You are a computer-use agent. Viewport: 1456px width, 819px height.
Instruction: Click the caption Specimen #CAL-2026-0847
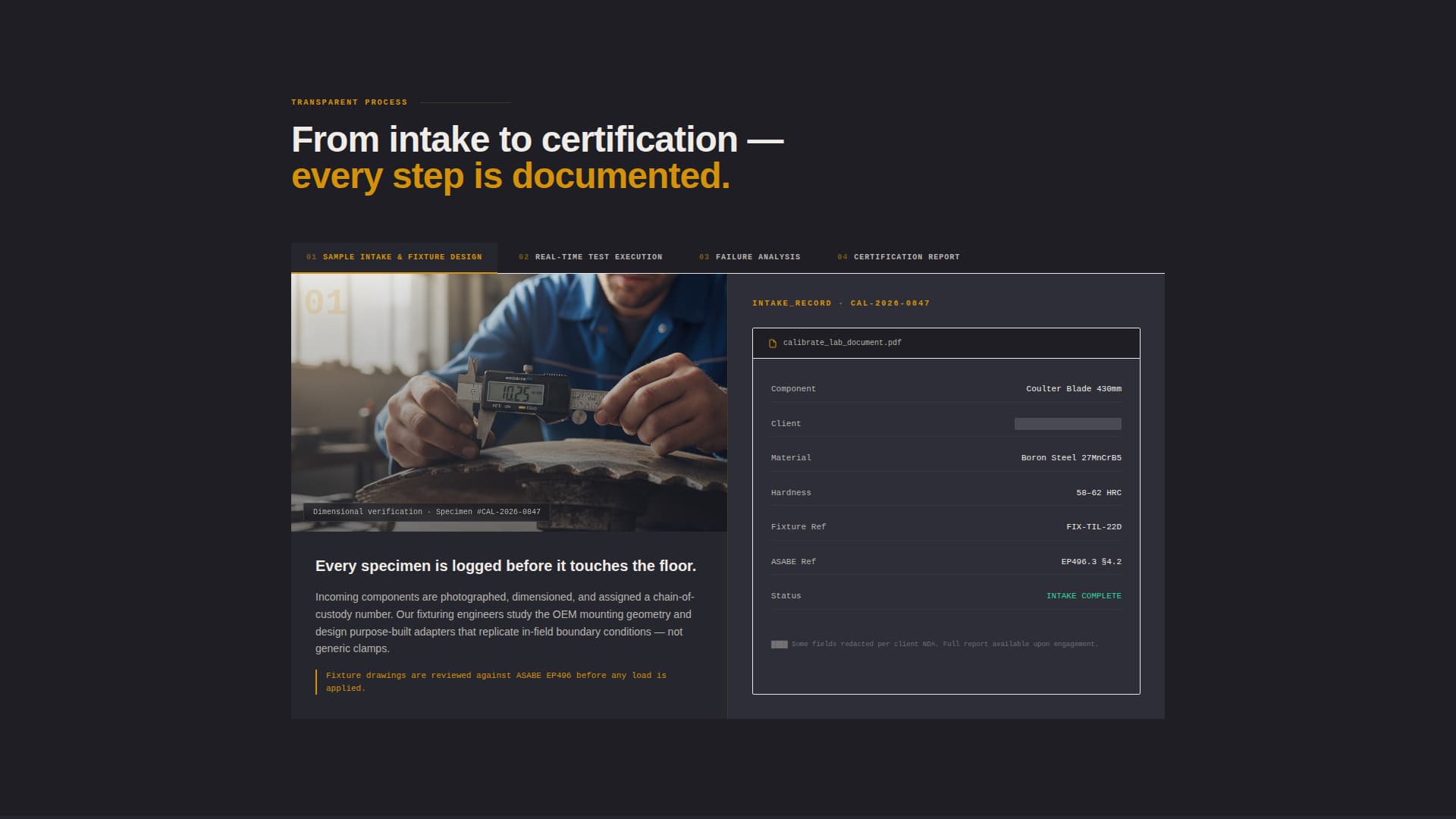426,511
